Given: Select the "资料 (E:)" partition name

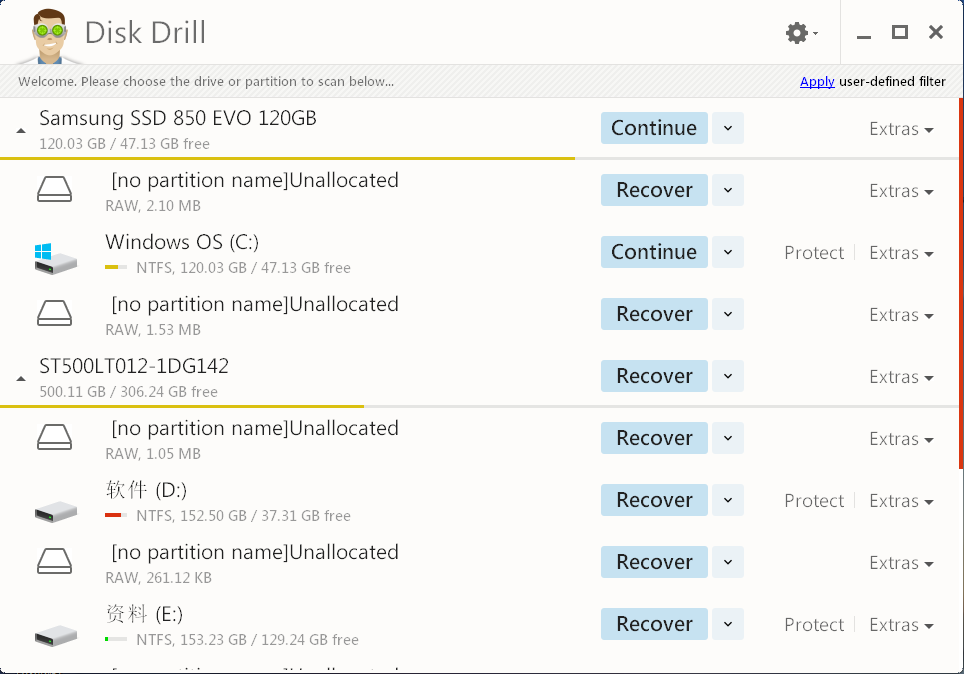Looking at the screenshot, I should pos(144,614).
